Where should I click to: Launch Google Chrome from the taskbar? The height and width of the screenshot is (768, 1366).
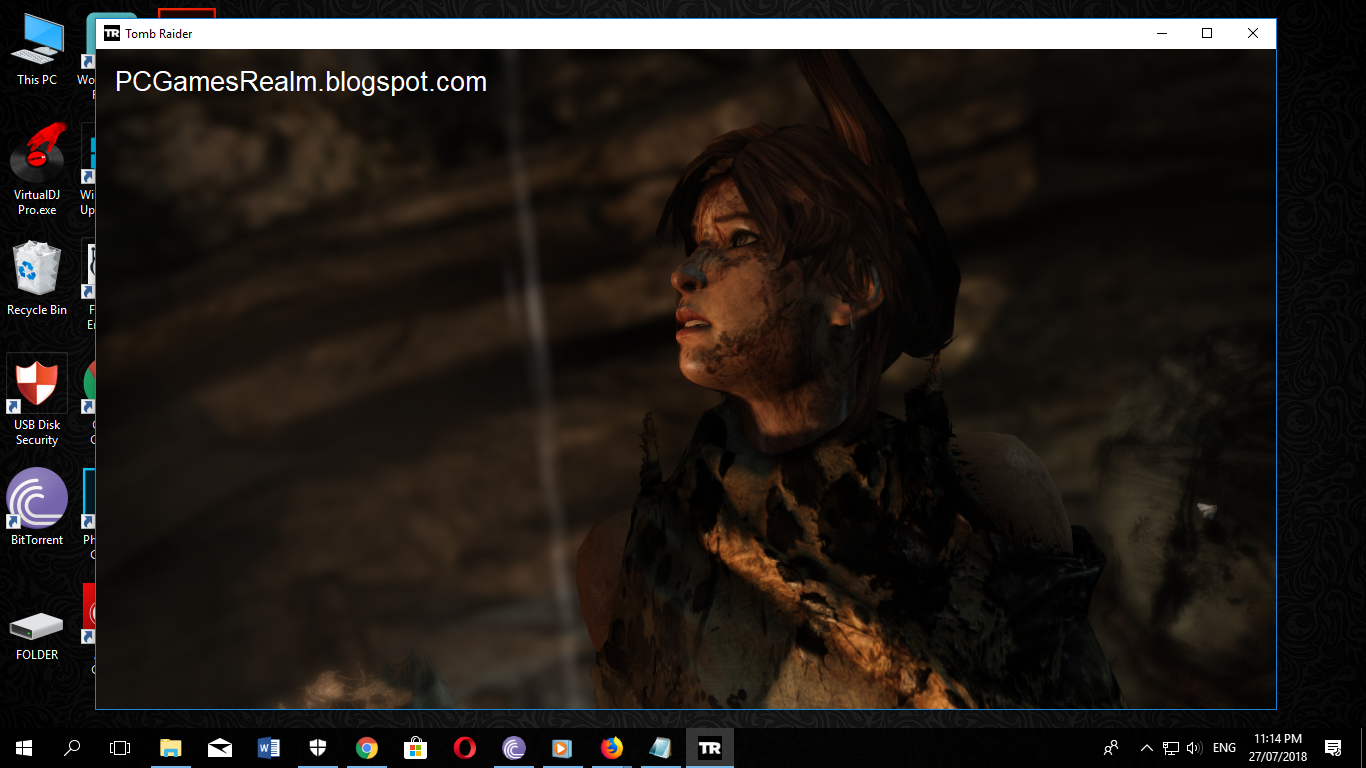point(367,747)
